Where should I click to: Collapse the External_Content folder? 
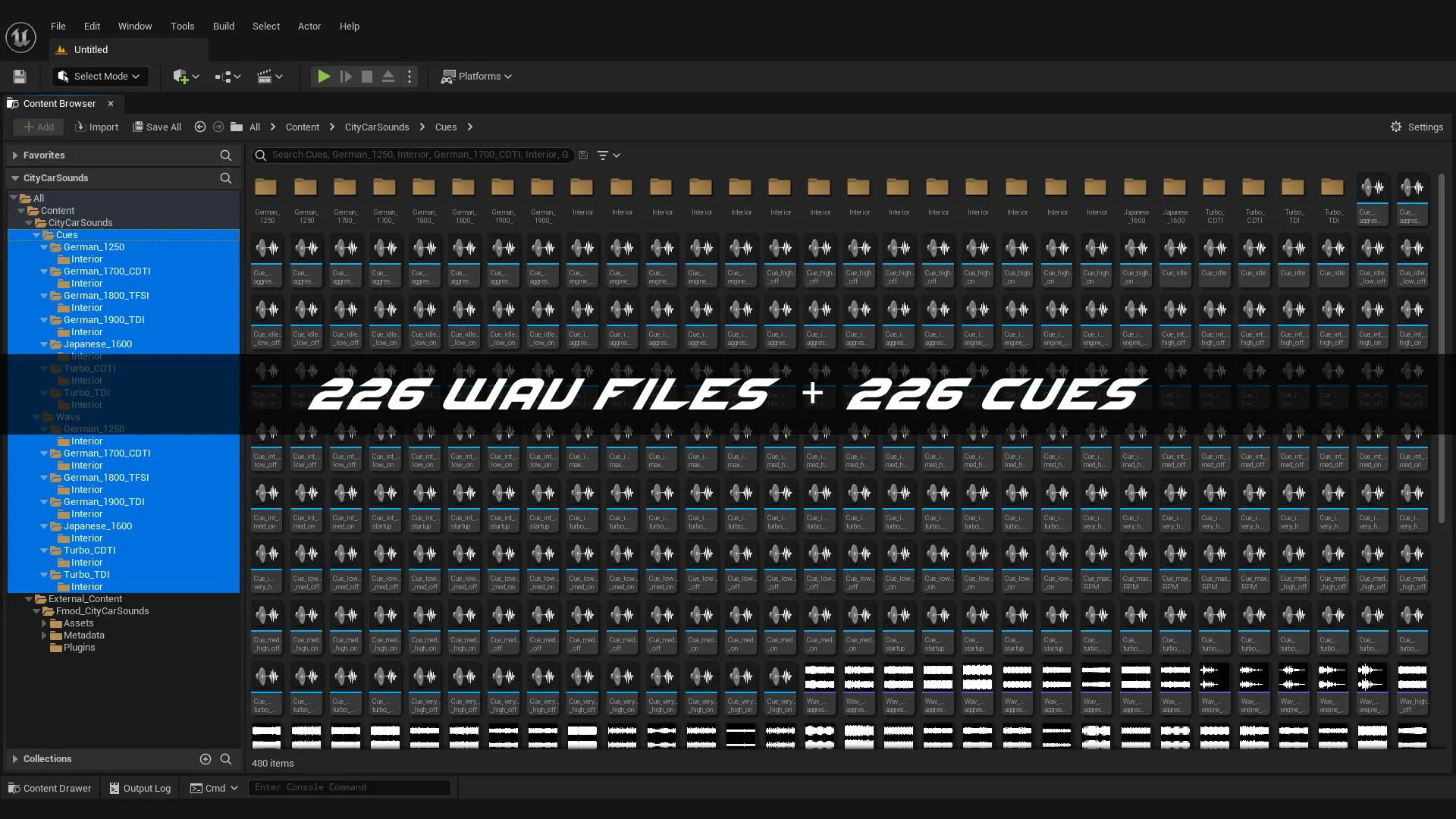29,599
